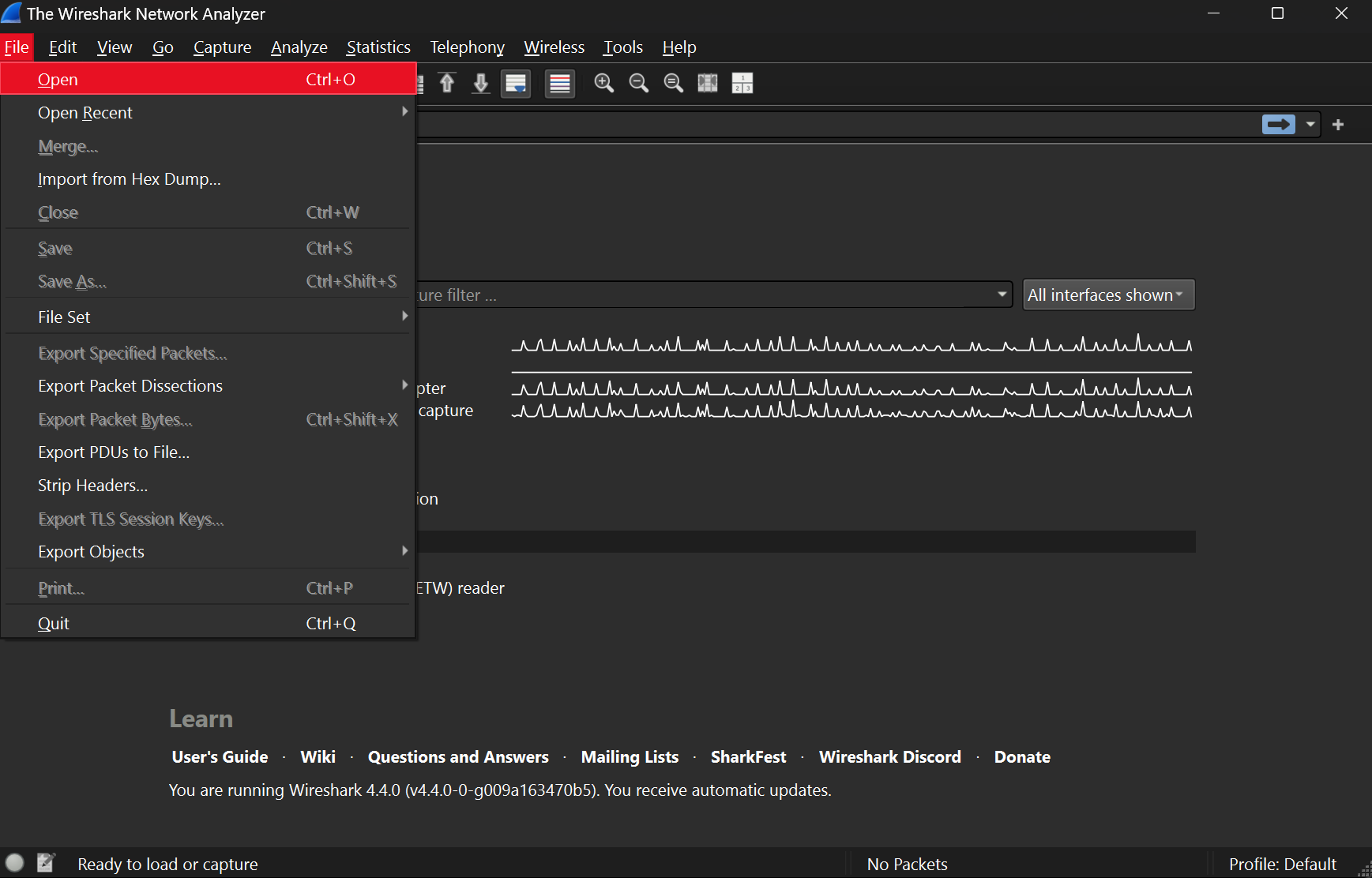Go to first packet toolbar icon
The image size is (1372, 878).
click(x=447, y=83)
